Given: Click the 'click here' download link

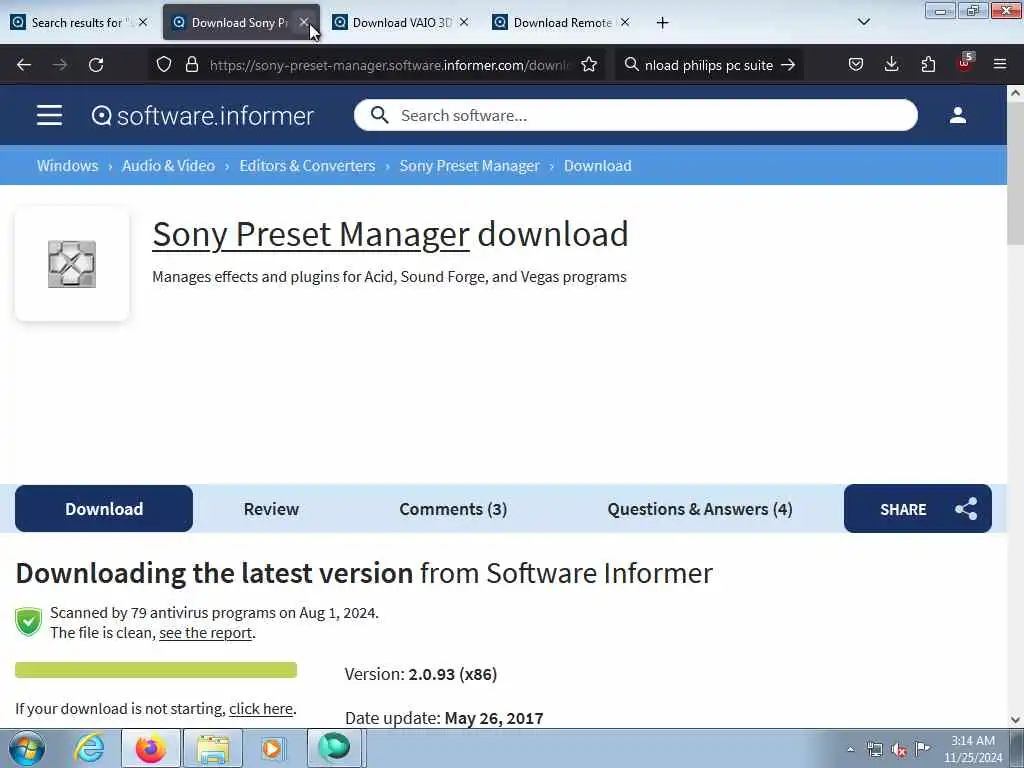Looking at the screenshot, I should point(261,709).
